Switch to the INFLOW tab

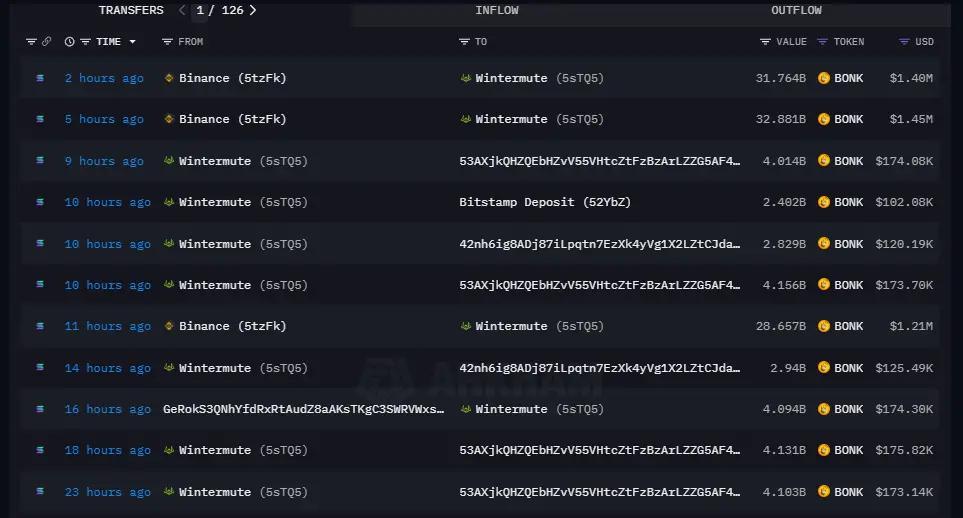497,10
